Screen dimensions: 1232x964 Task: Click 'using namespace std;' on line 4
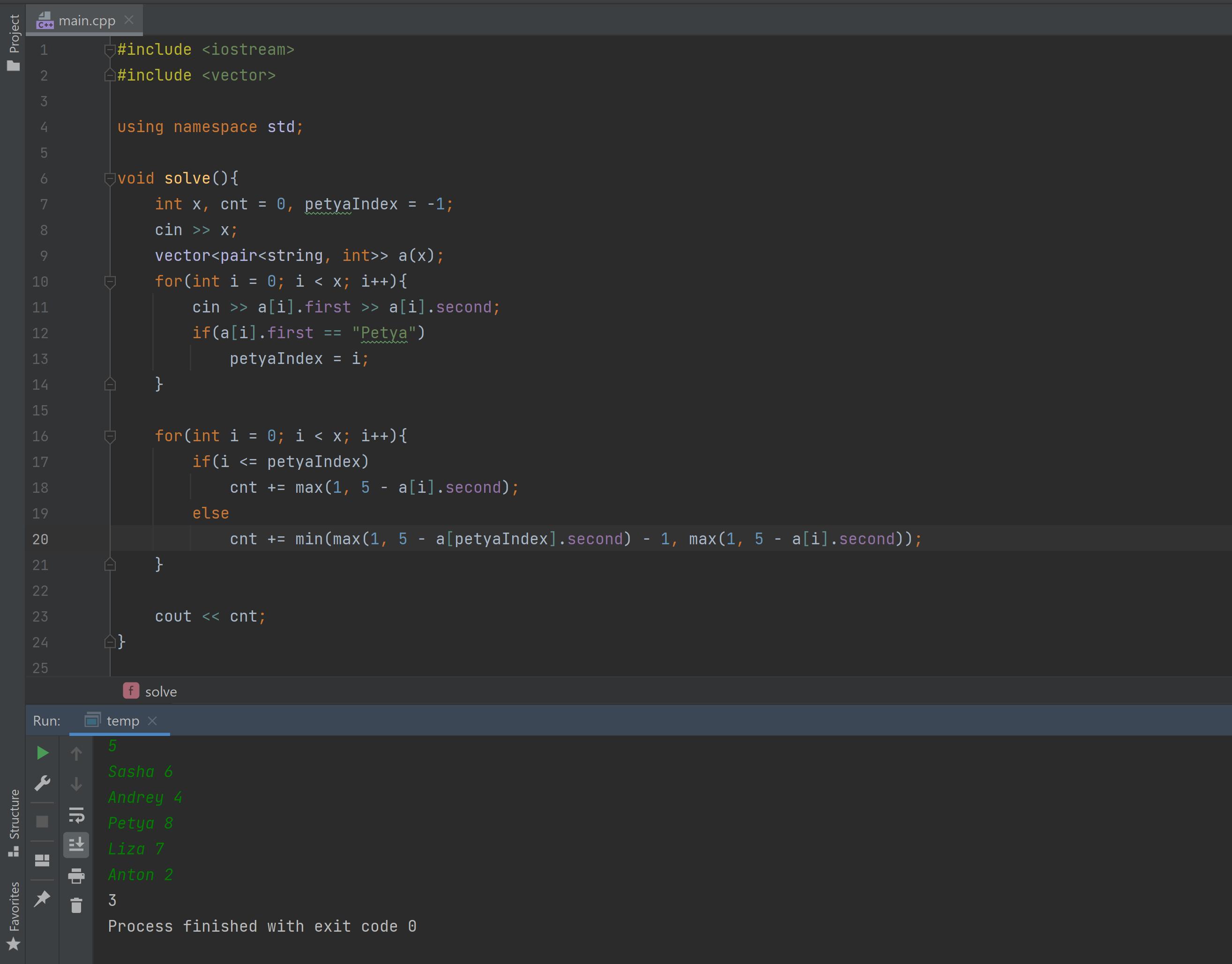(x=210, y=127)
